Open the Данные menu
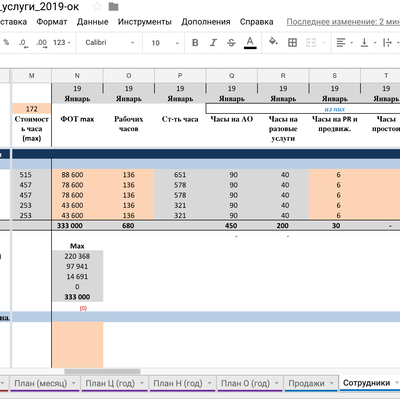The width and height of the screenshot is (400, 400). (x=93, y=22)
